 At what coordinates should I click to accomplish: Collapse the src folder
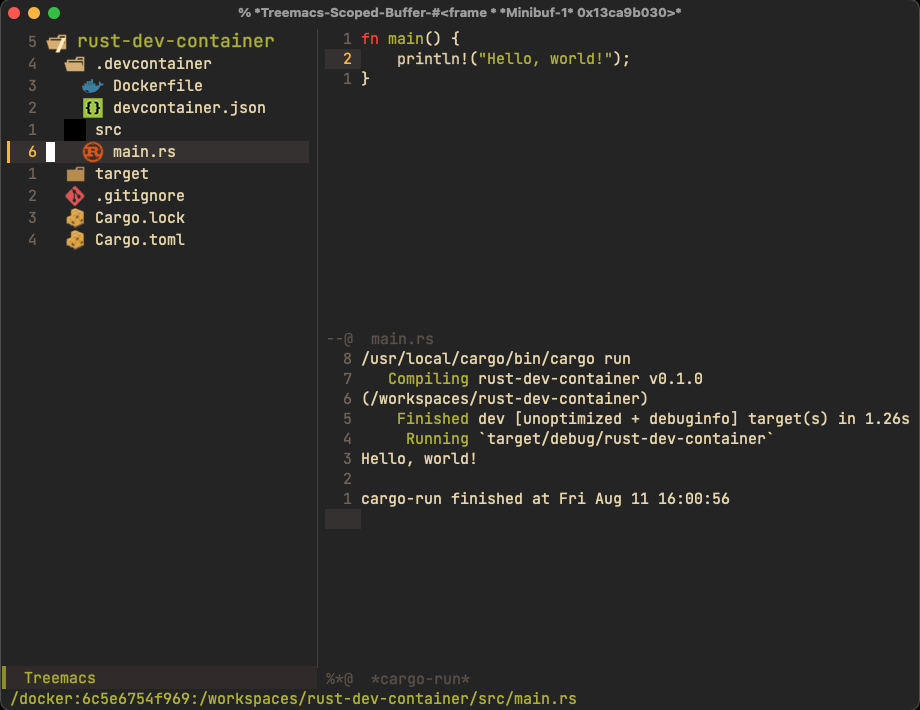click(x=107, y=130)
